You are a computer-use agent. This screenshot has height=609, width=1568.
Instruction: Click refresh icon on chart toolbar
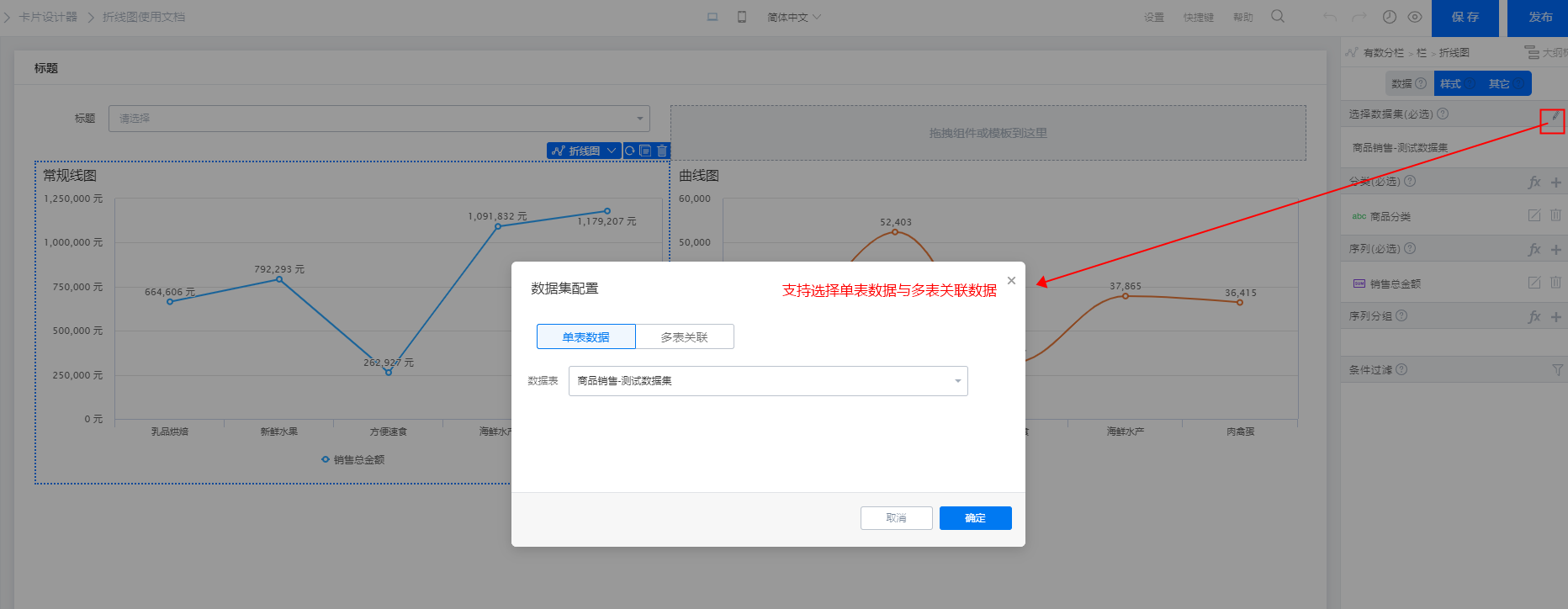click(629, 151)
